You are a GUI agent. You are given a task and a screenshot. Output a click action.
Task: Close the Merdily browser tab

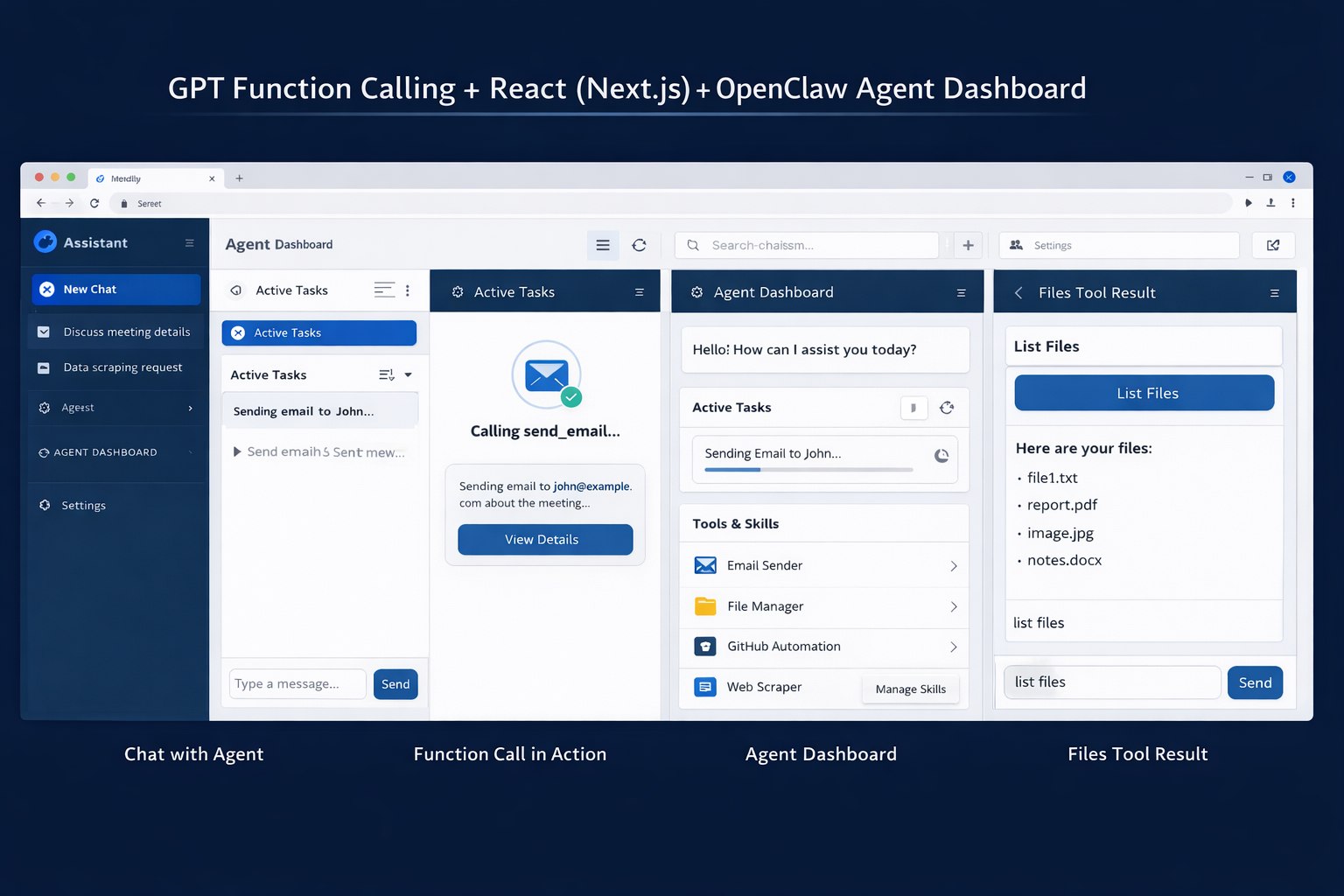212,178
